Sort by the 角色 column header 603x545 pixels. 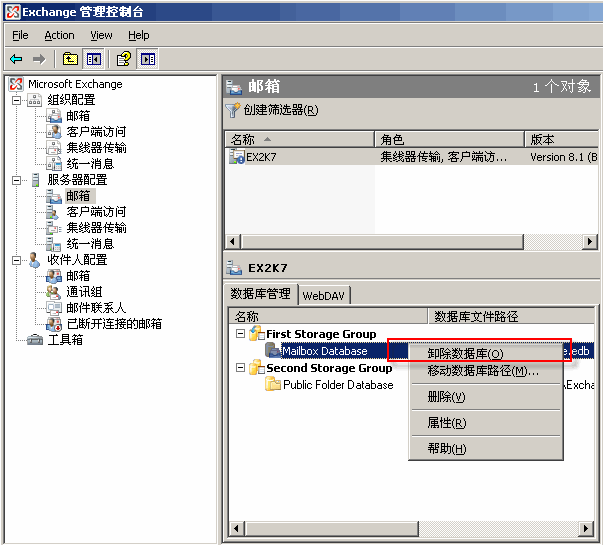(x=450, y=139)
